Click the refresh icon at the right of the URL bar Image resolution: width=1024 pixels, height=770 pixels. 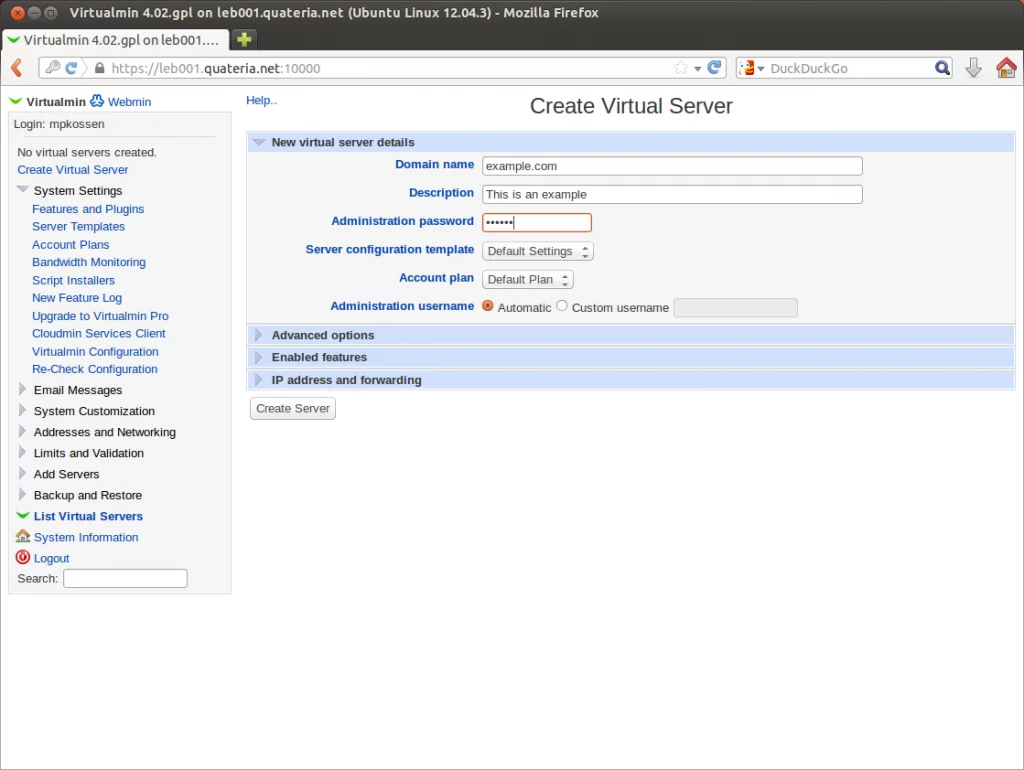[714, 67]
